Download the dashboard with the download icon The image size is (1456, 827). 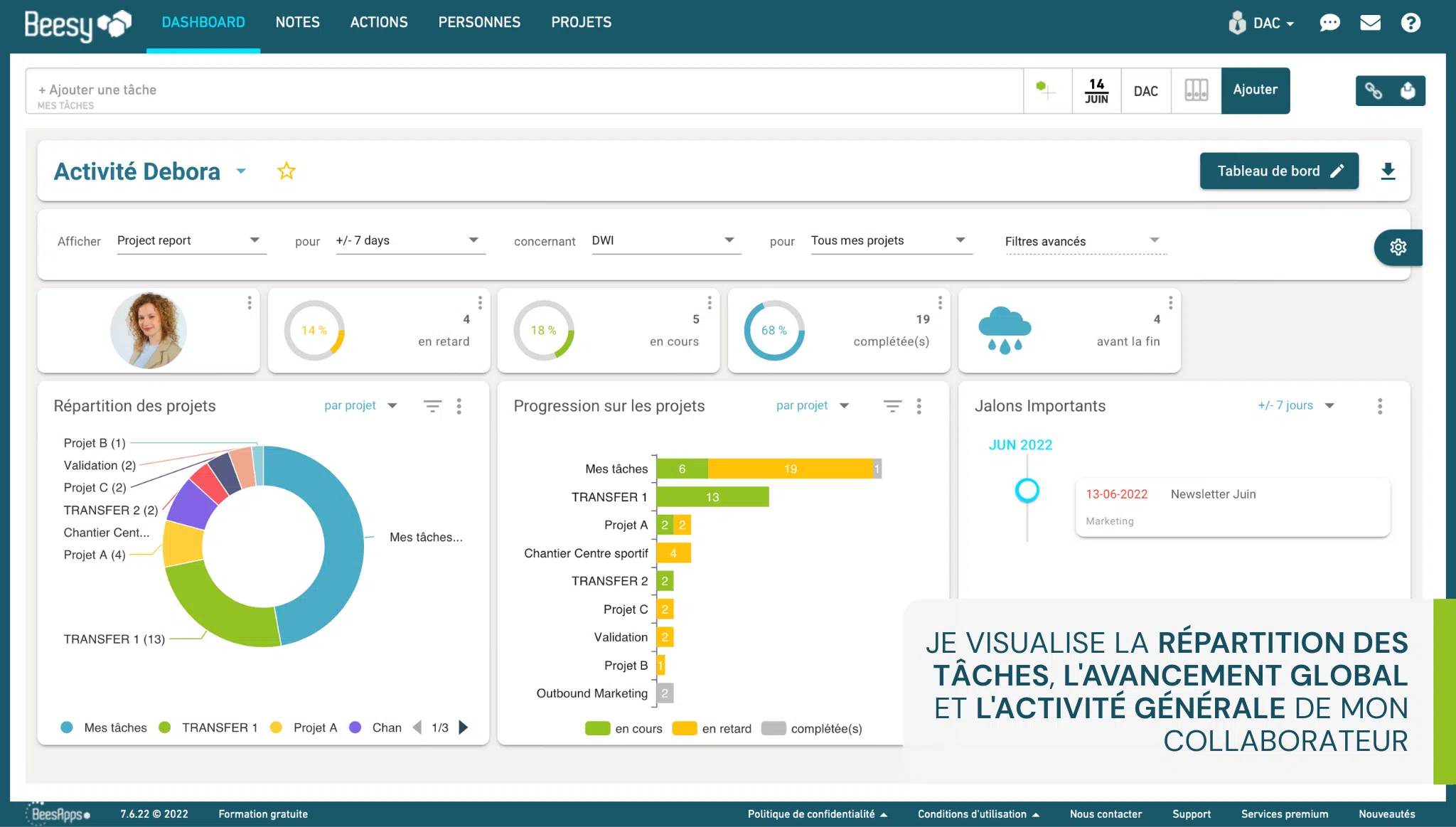tap(1387, 171)
